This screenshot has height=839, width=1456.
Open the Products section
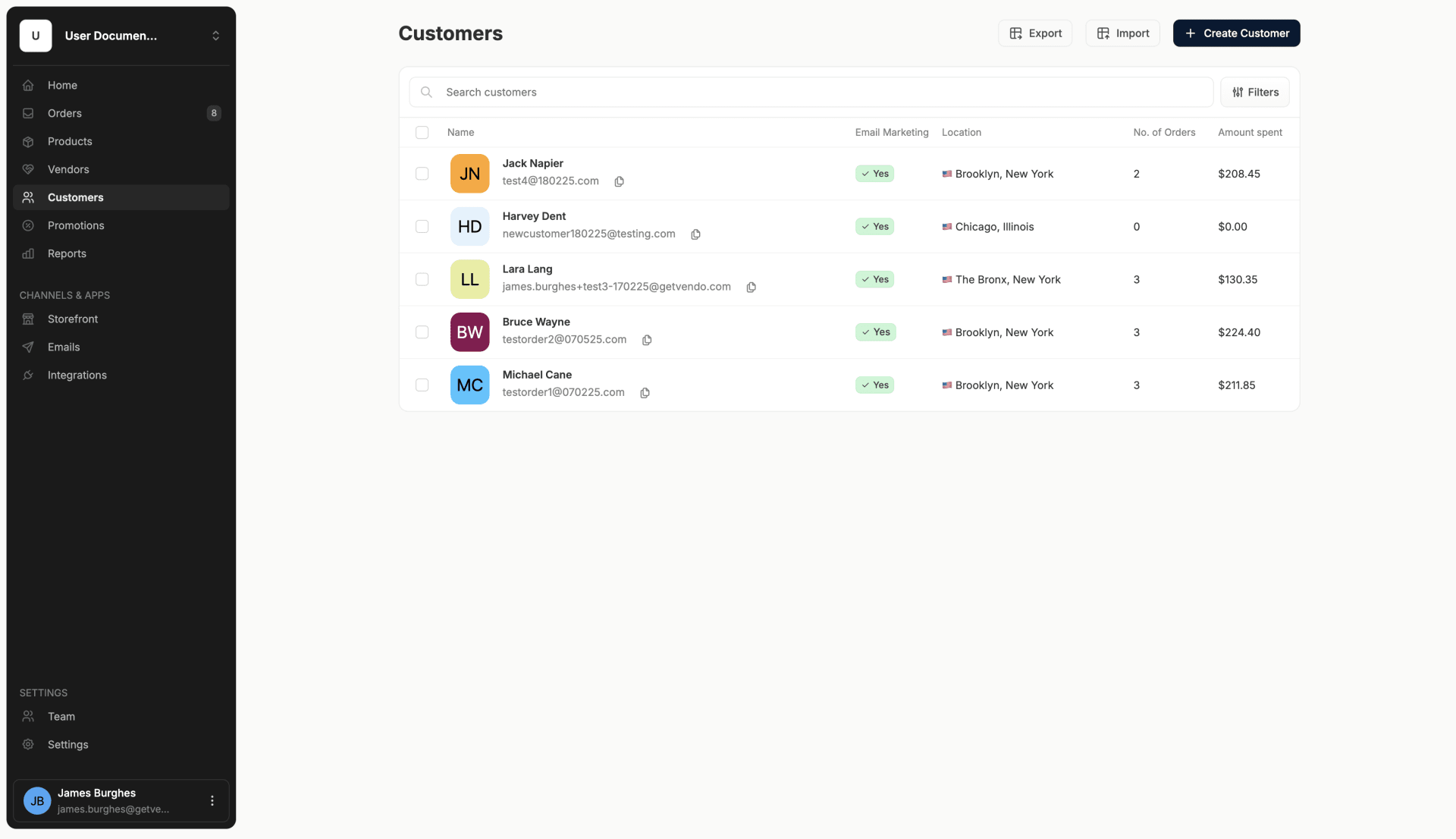(69, 141)
